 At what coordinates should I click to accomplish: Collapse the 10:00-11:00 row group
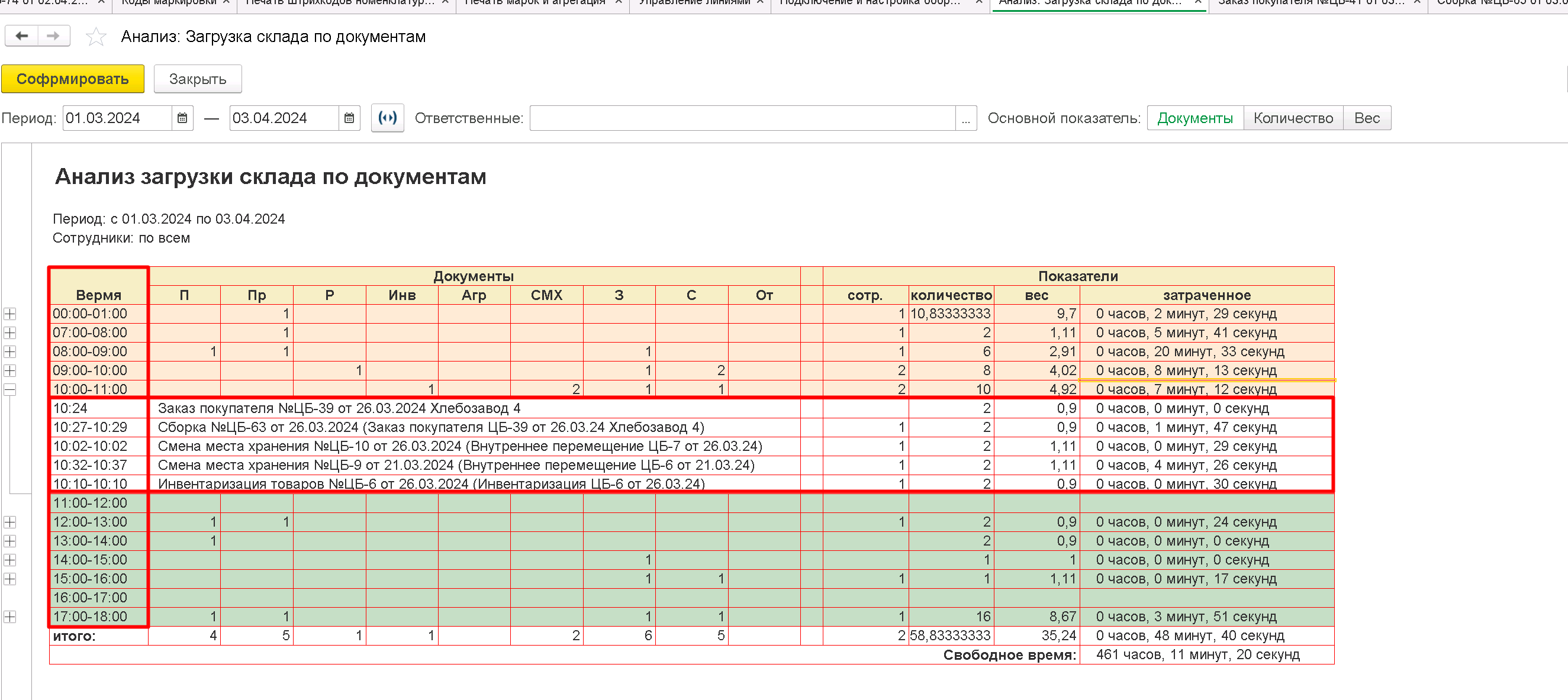click(x=9, y=389)
